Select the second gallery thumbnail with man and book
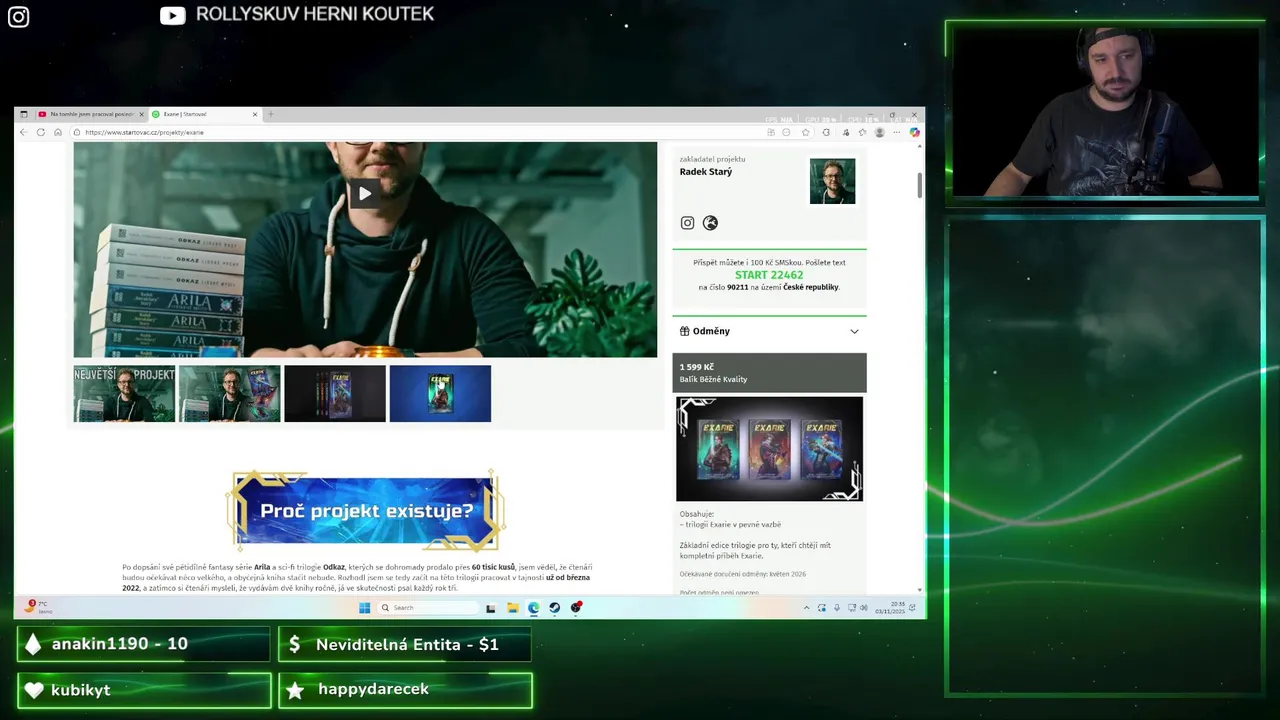The image size is (1280, 720). 229,394
